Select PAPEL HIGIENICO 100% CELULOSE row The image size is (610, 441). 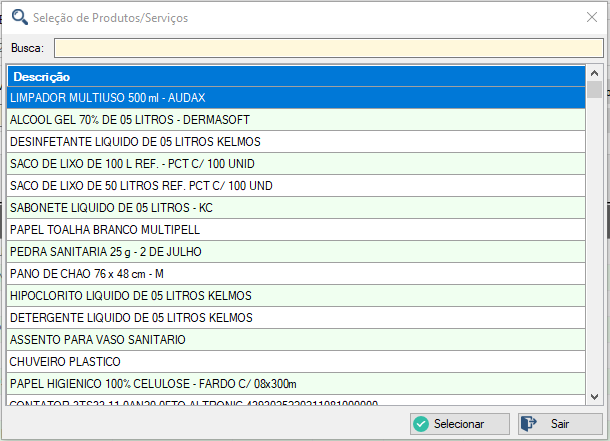[296, 384]
